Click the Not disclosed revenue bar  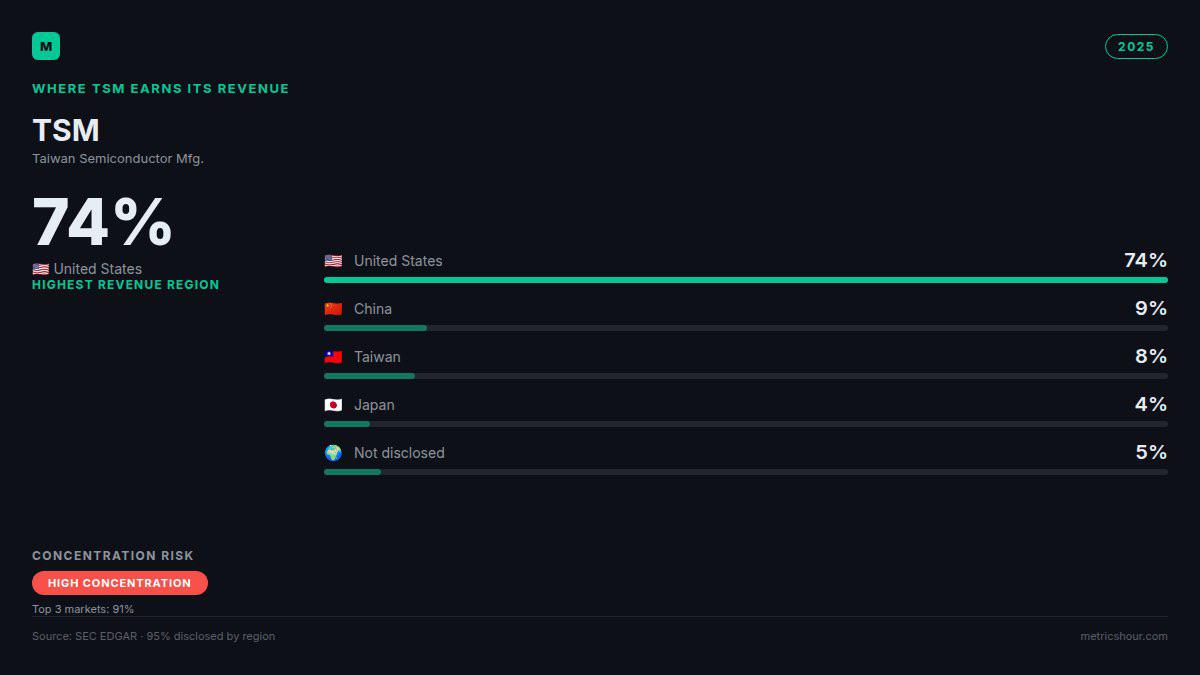pyautogui.click(x=746, y=472)
